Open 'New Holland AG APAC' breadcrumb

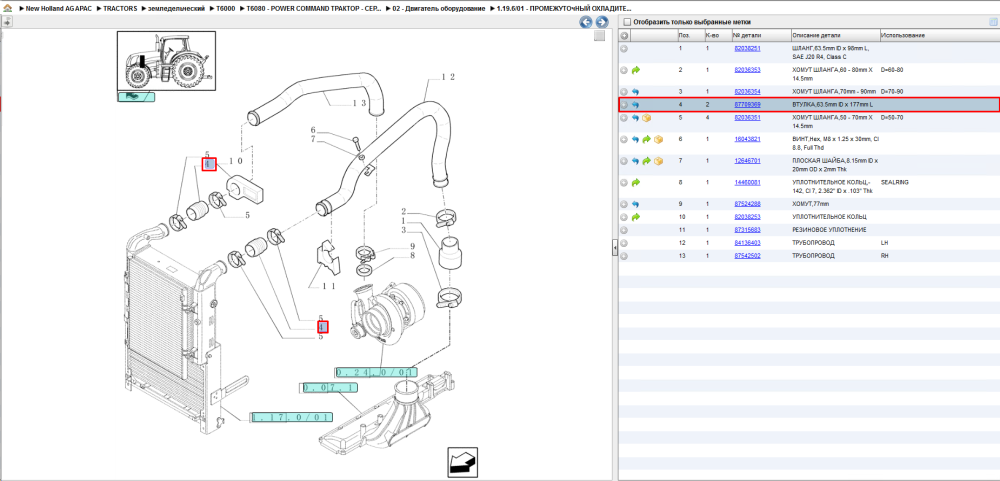(61, 9)
